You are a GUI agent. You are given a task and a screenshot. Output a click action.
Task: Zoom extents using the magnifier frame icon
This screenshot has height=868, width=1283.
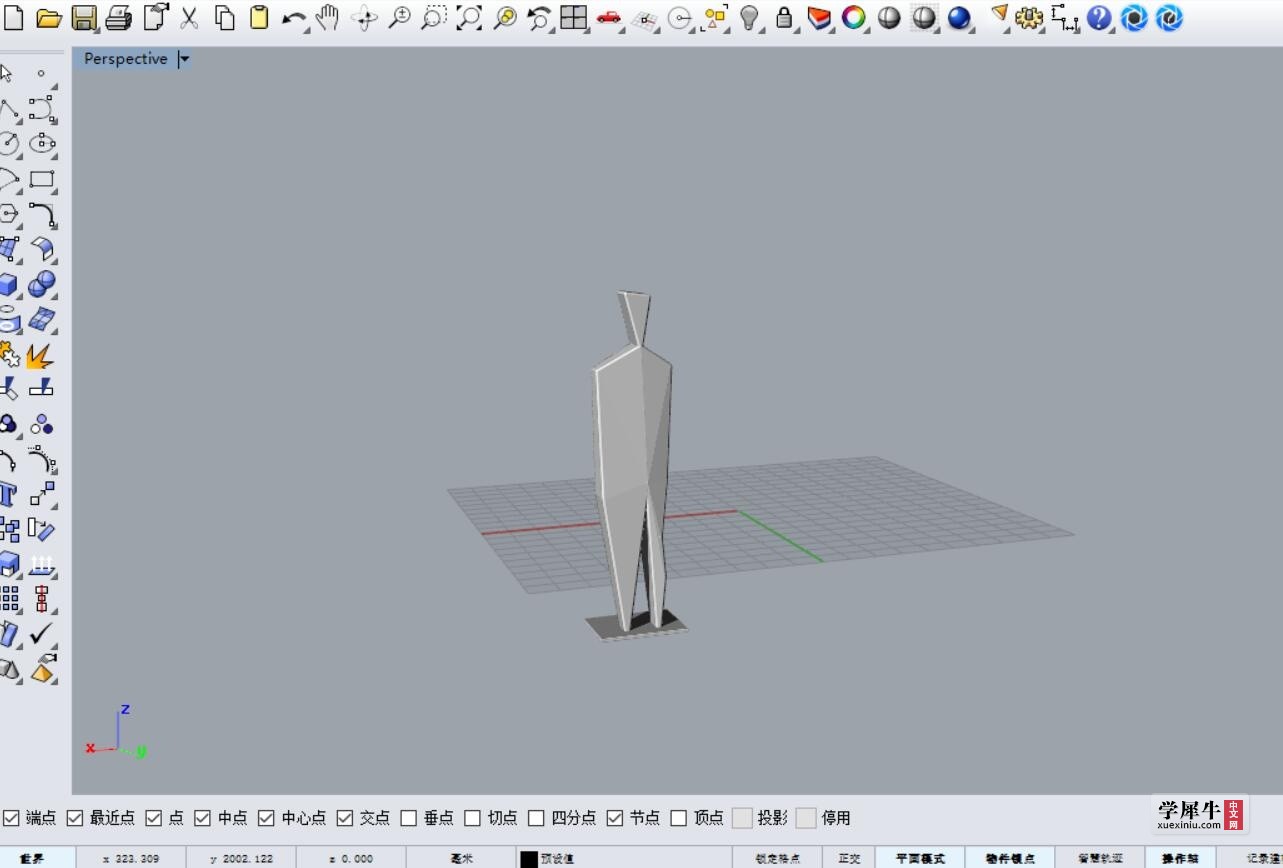point(468,18)
